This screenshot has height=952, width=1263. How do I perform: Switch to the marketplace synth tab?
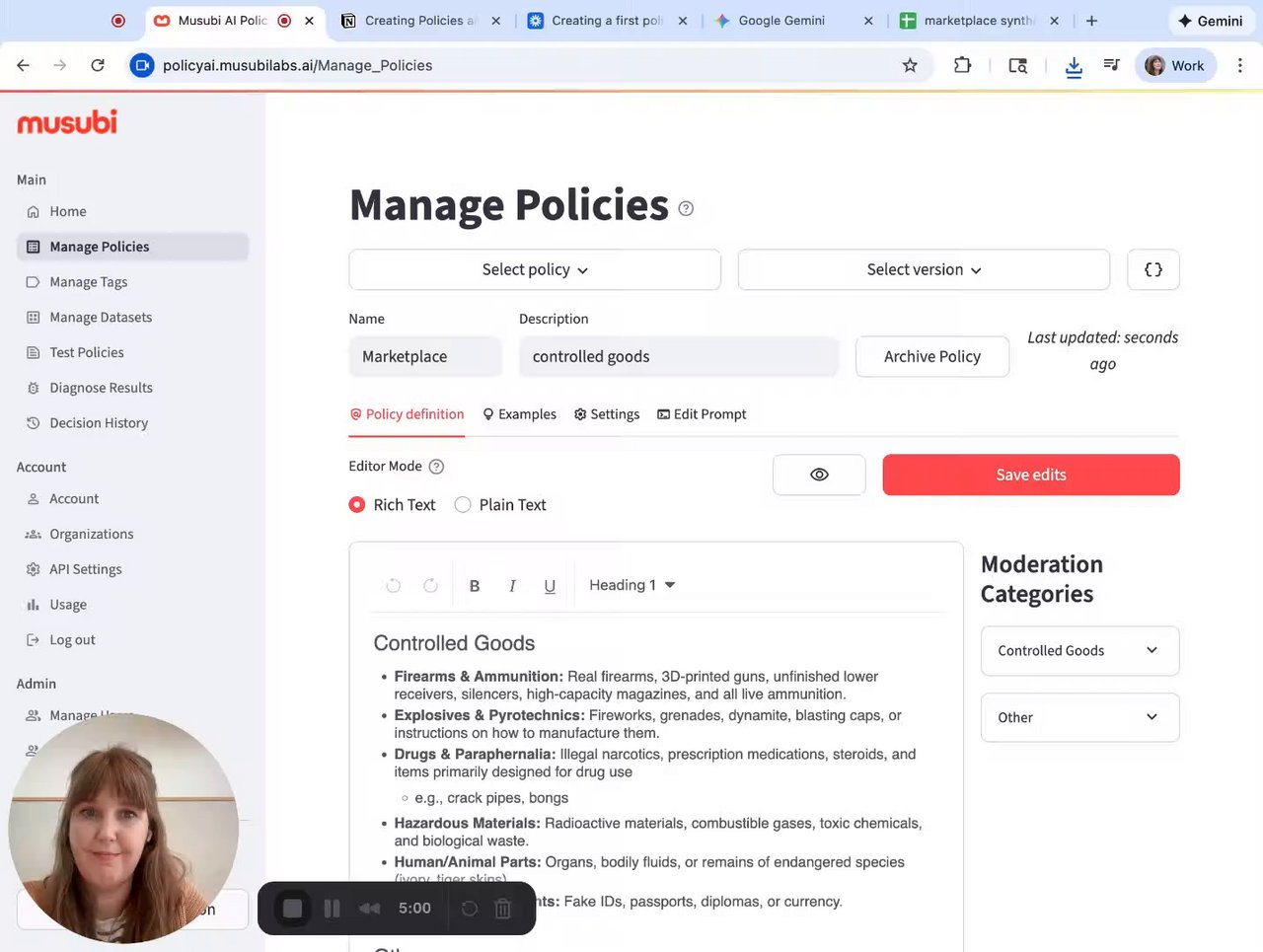[x=979, y=21]
